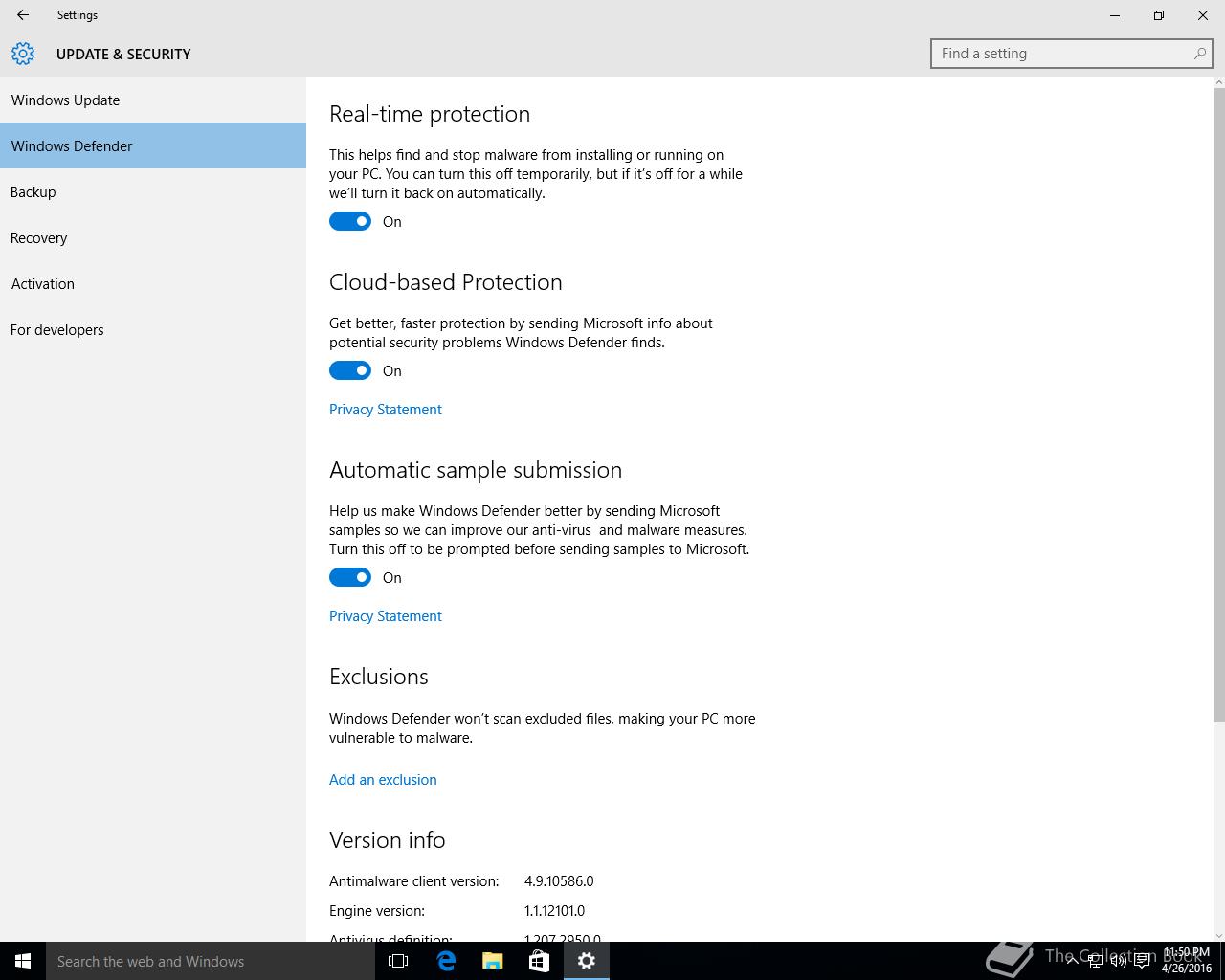Open the Windows Update section
This screenshot has width=1225, height=980.
[x=153, y=100]
